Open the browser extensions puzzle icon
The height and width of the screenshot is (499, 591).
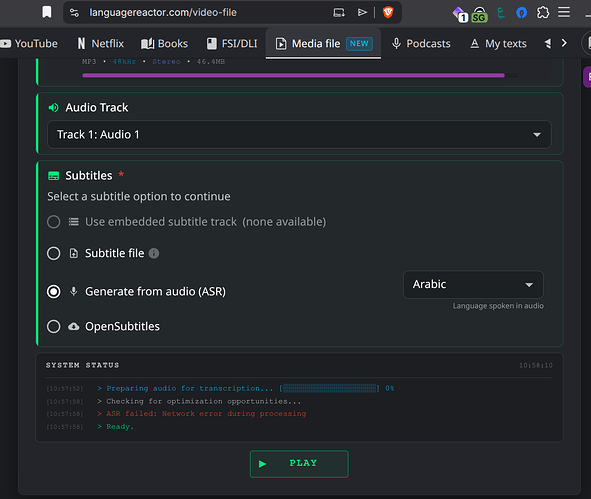543,12
